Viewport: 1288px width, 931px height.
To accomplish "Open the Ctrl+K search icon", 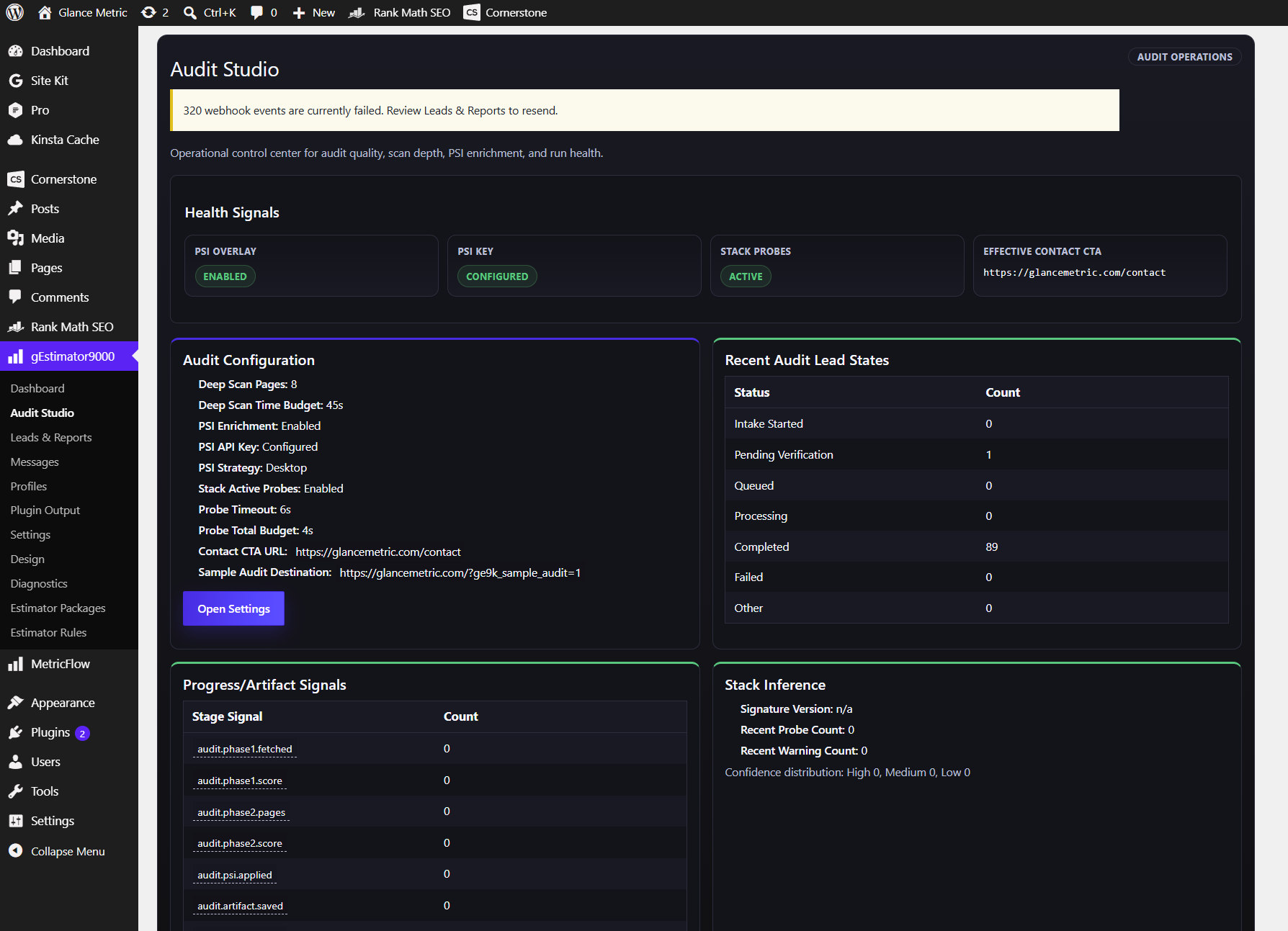I will pos(190,12).
